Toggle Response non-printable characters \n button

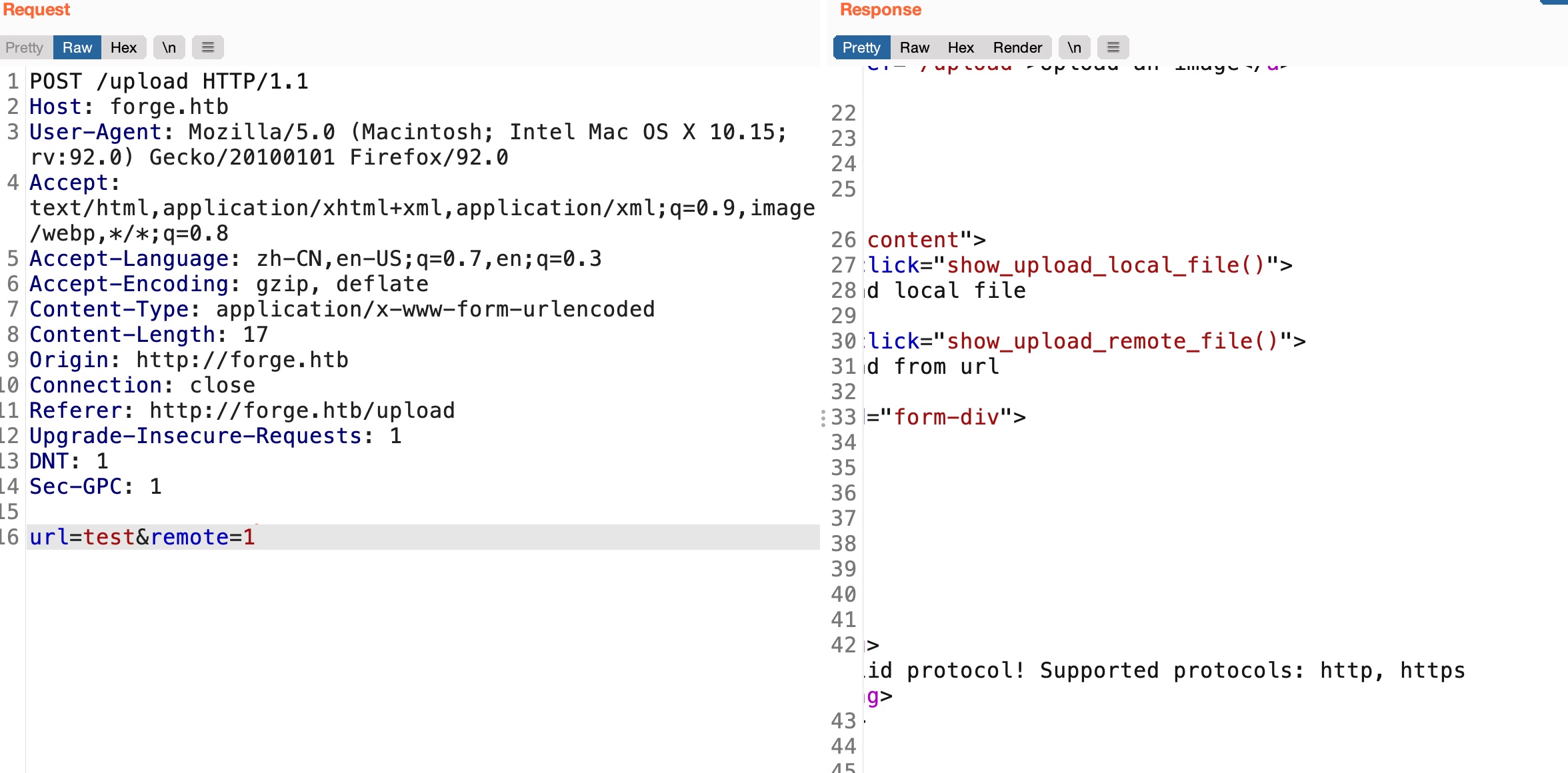point(1074,47)
